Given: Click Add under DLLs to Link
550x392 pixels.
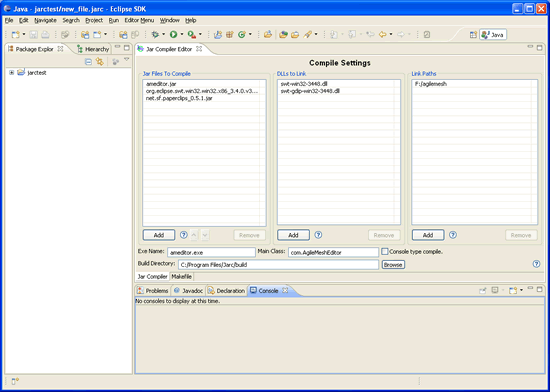Looking at the screenshot, I should pos(293,235).
